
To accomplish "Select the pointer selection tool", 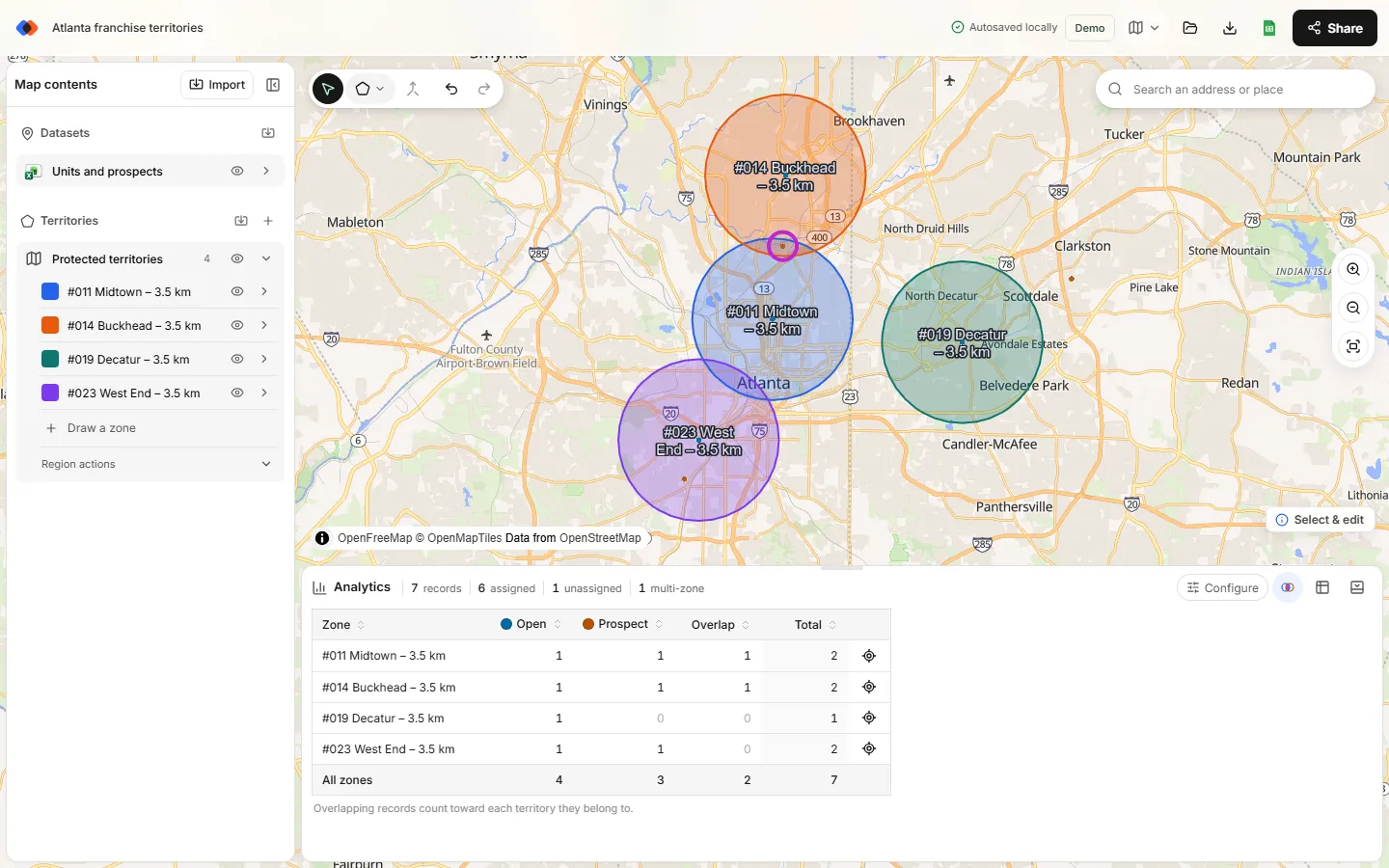I will (x=328, y=89).
